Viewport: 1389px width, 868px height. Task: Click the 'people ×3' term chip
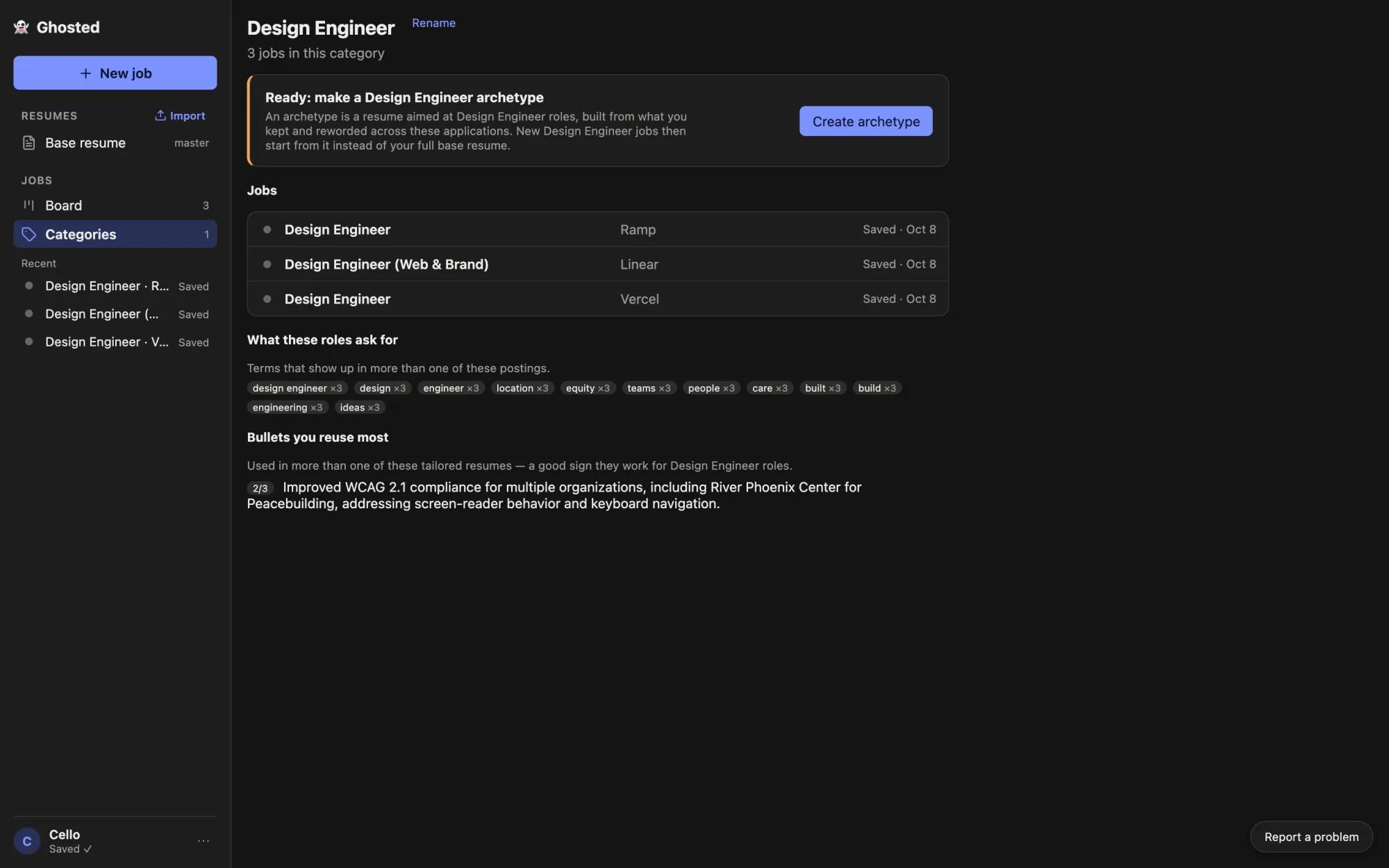pyautogui.click(x=711, y=388)
